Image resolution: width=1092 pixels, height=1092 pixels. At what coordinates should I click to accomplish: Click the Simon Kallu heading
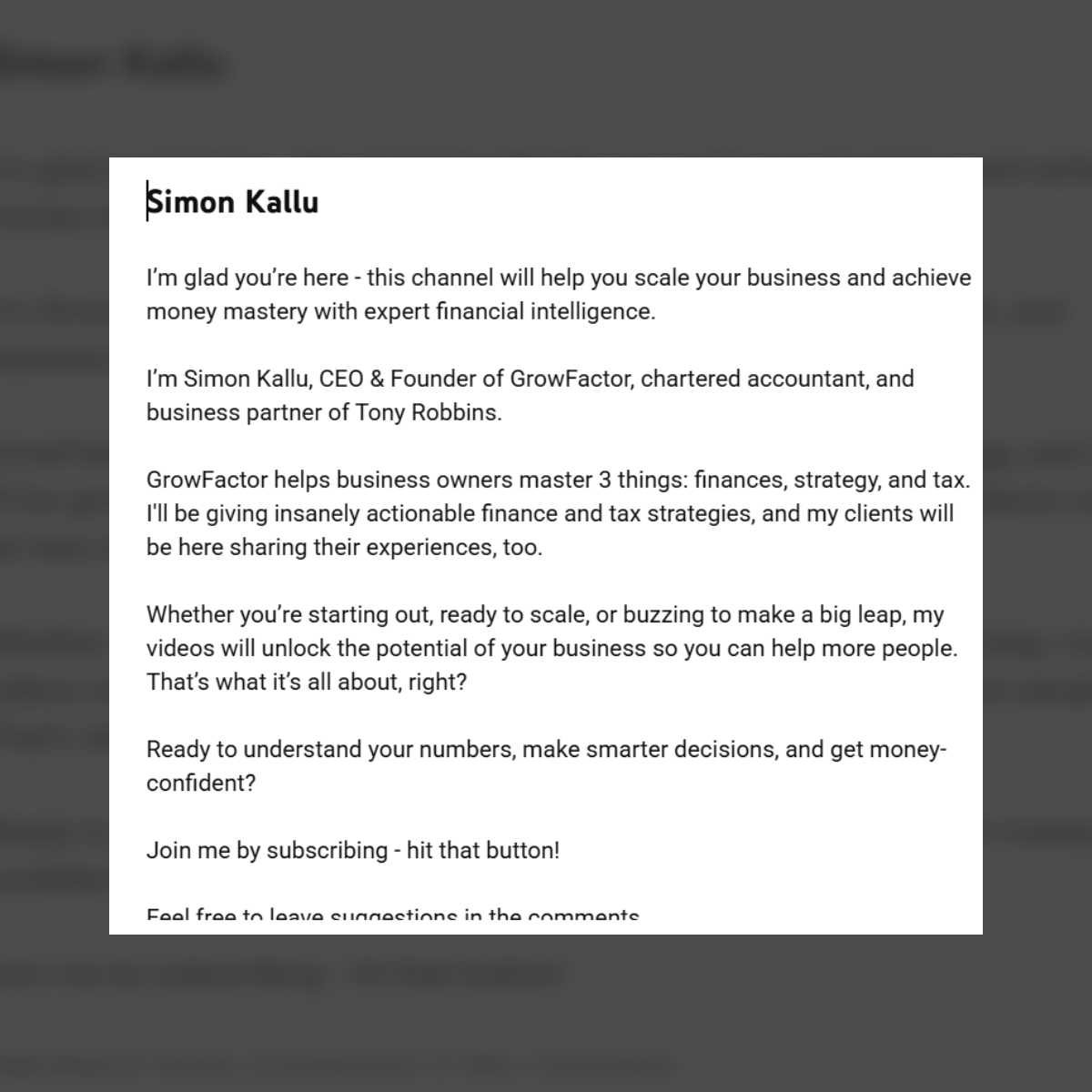[233, 201]
